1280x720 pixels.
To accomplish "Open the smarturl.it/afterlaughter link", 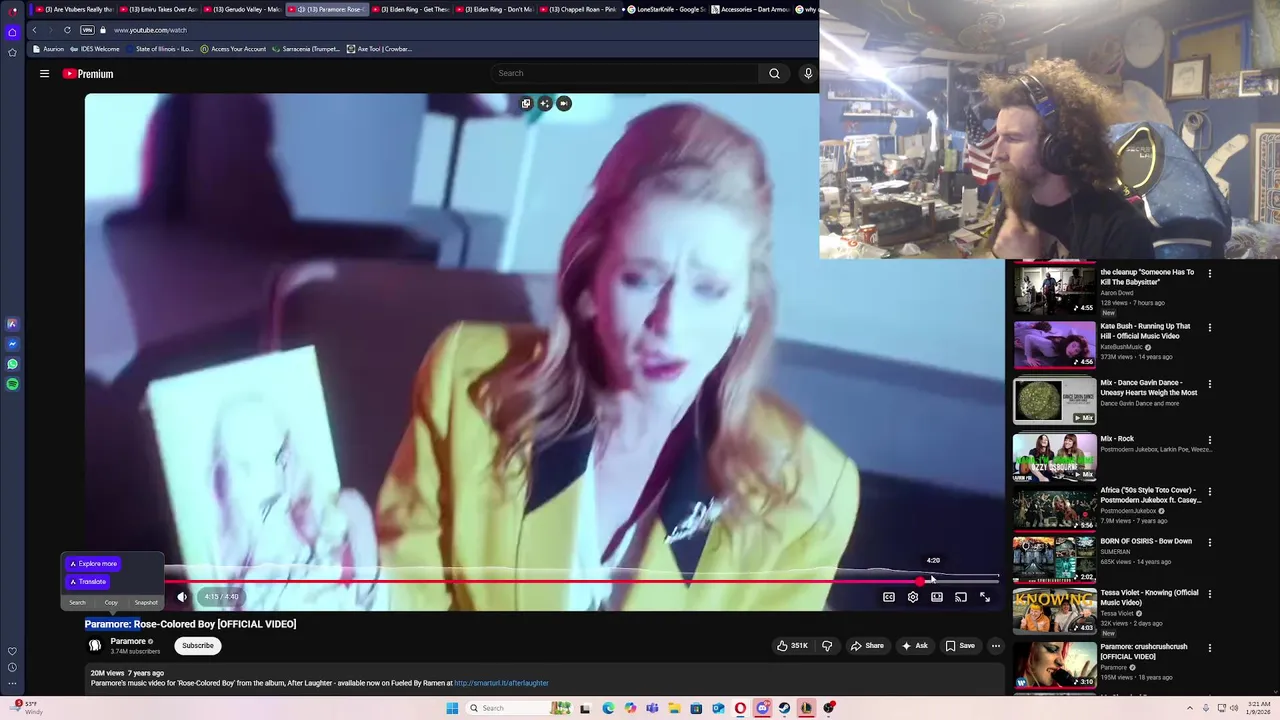I will click(501, 683).
